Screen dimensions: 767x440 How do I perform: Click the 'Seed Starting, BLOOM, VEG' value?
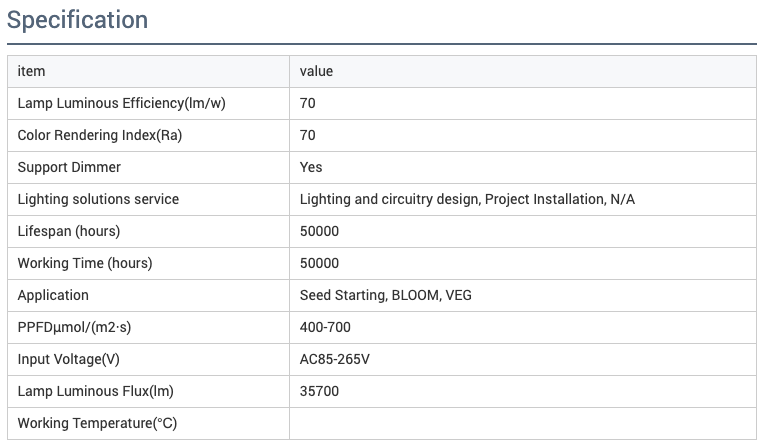385,295
